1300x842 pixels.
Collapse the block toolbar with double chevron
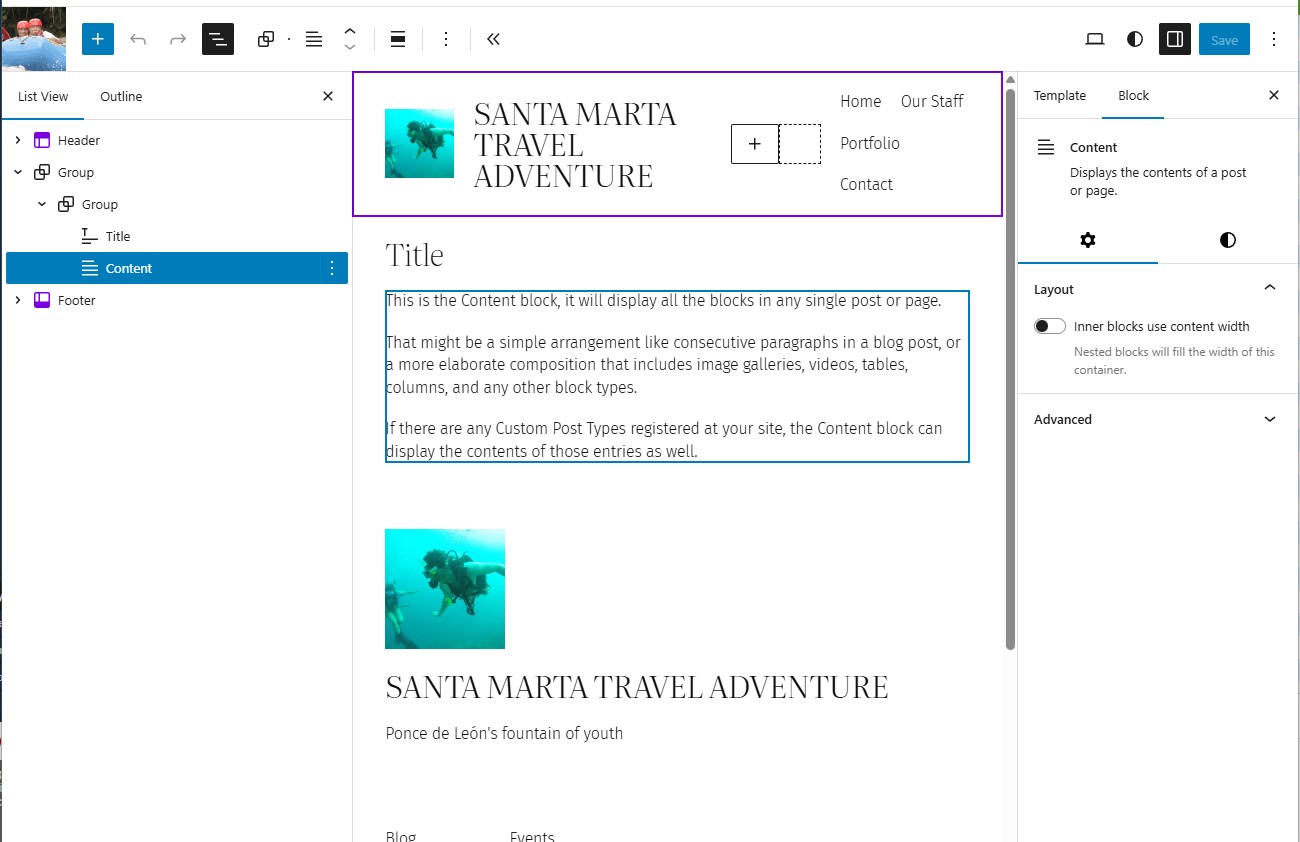(493, 39)
